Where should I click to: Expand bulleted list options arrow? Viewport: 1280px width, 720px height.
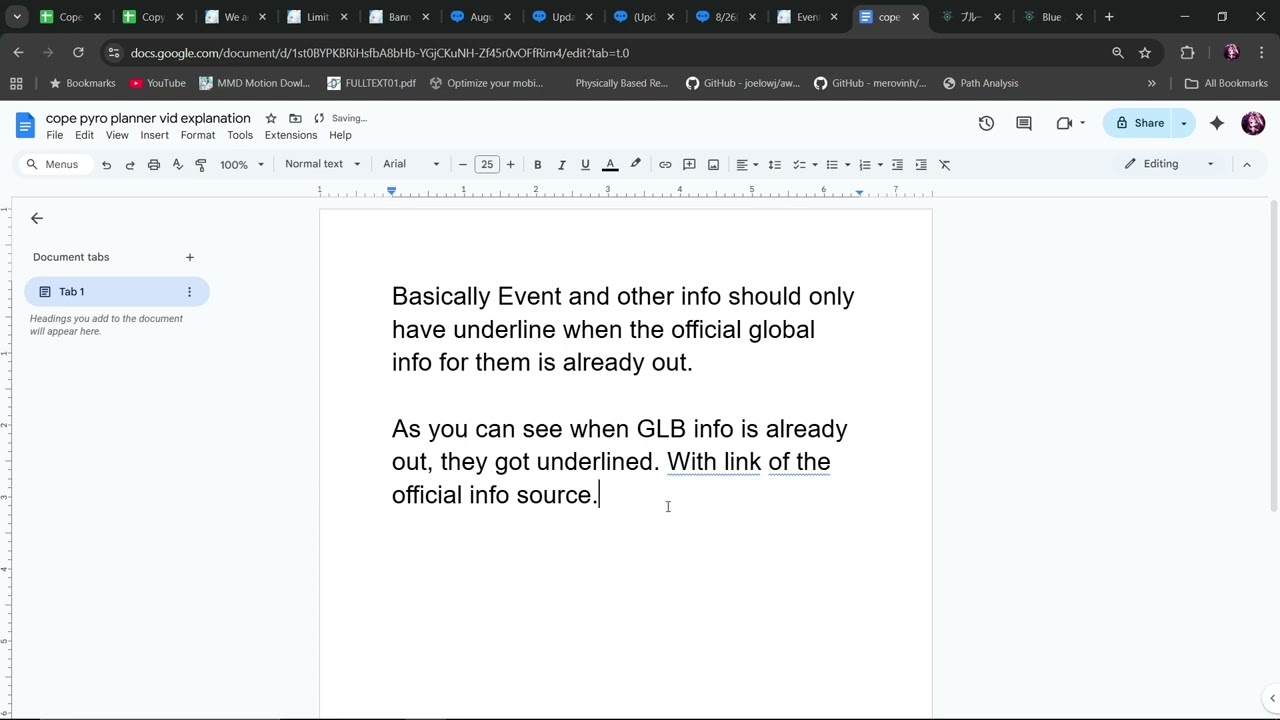[847, 165]
